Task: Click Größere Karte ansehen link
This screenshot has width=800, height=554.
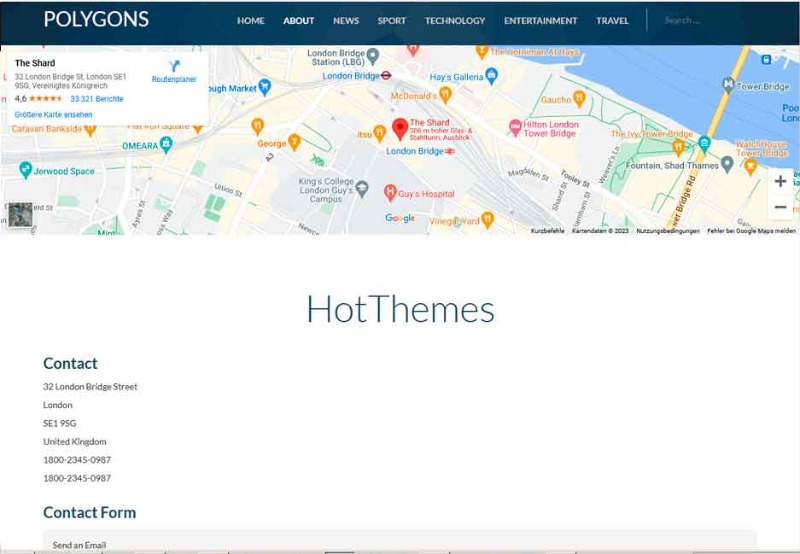Action: (x=54, y=115)
